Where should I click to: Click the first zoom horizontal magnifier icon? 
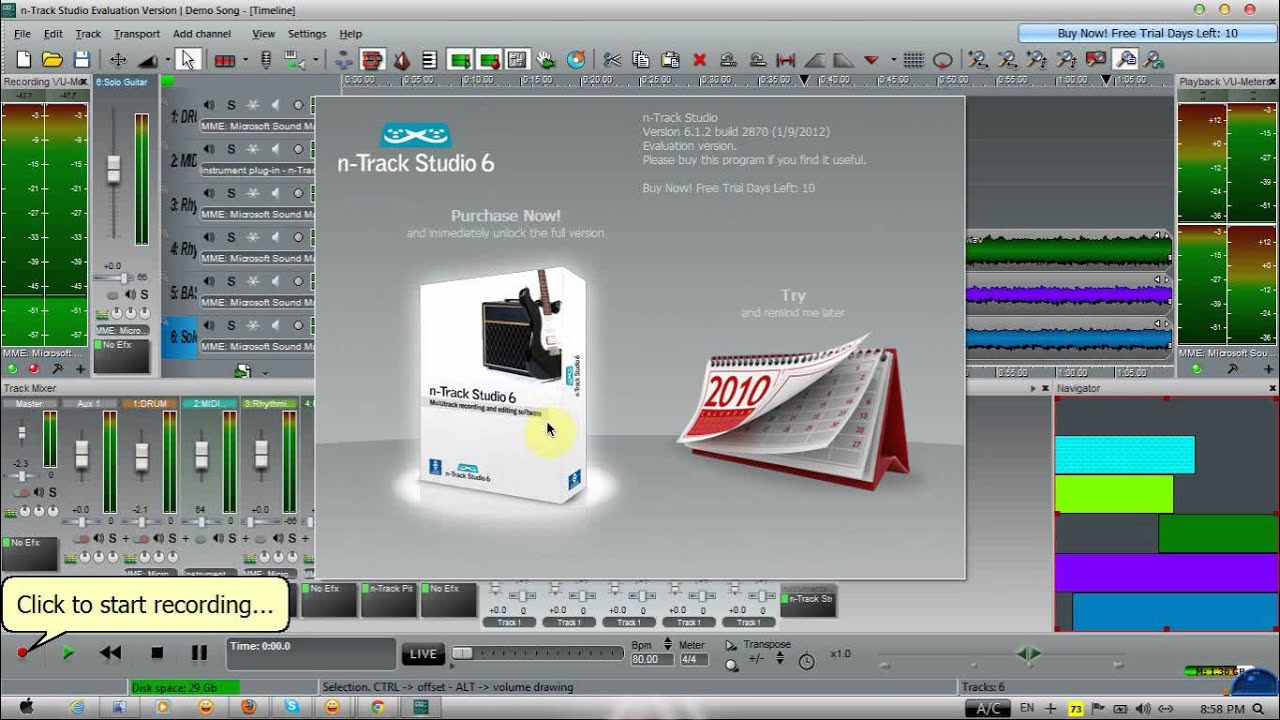[x=978, y=60]
